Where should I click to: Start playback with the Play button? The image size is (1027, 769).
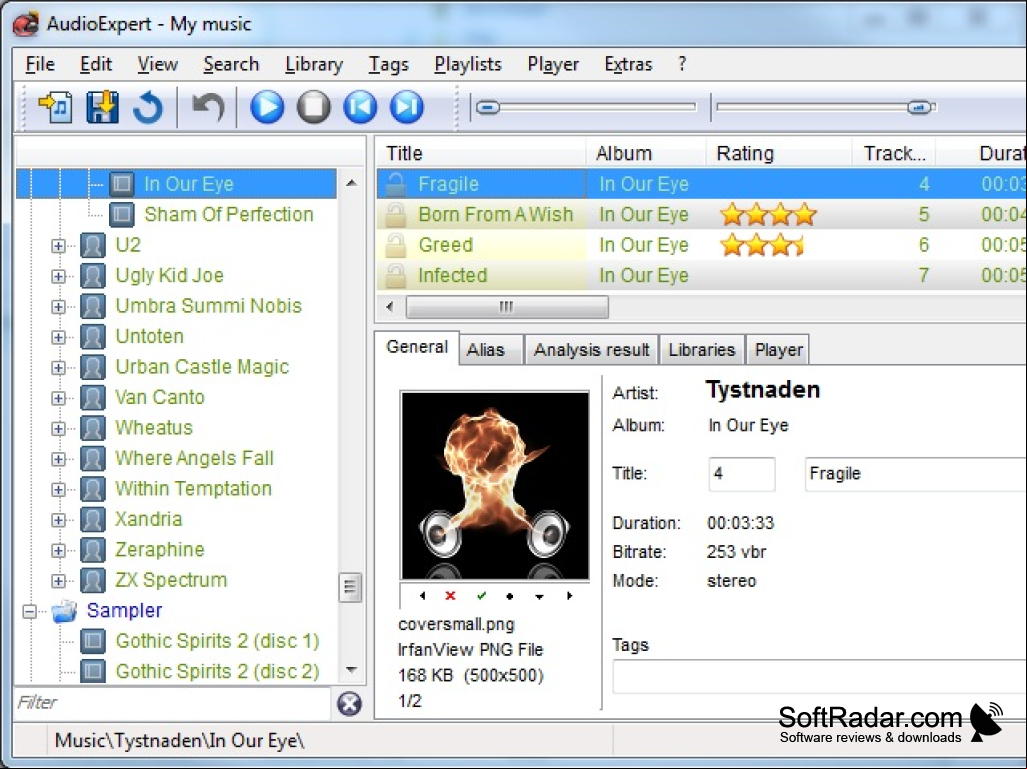click(x=267, y=107)
